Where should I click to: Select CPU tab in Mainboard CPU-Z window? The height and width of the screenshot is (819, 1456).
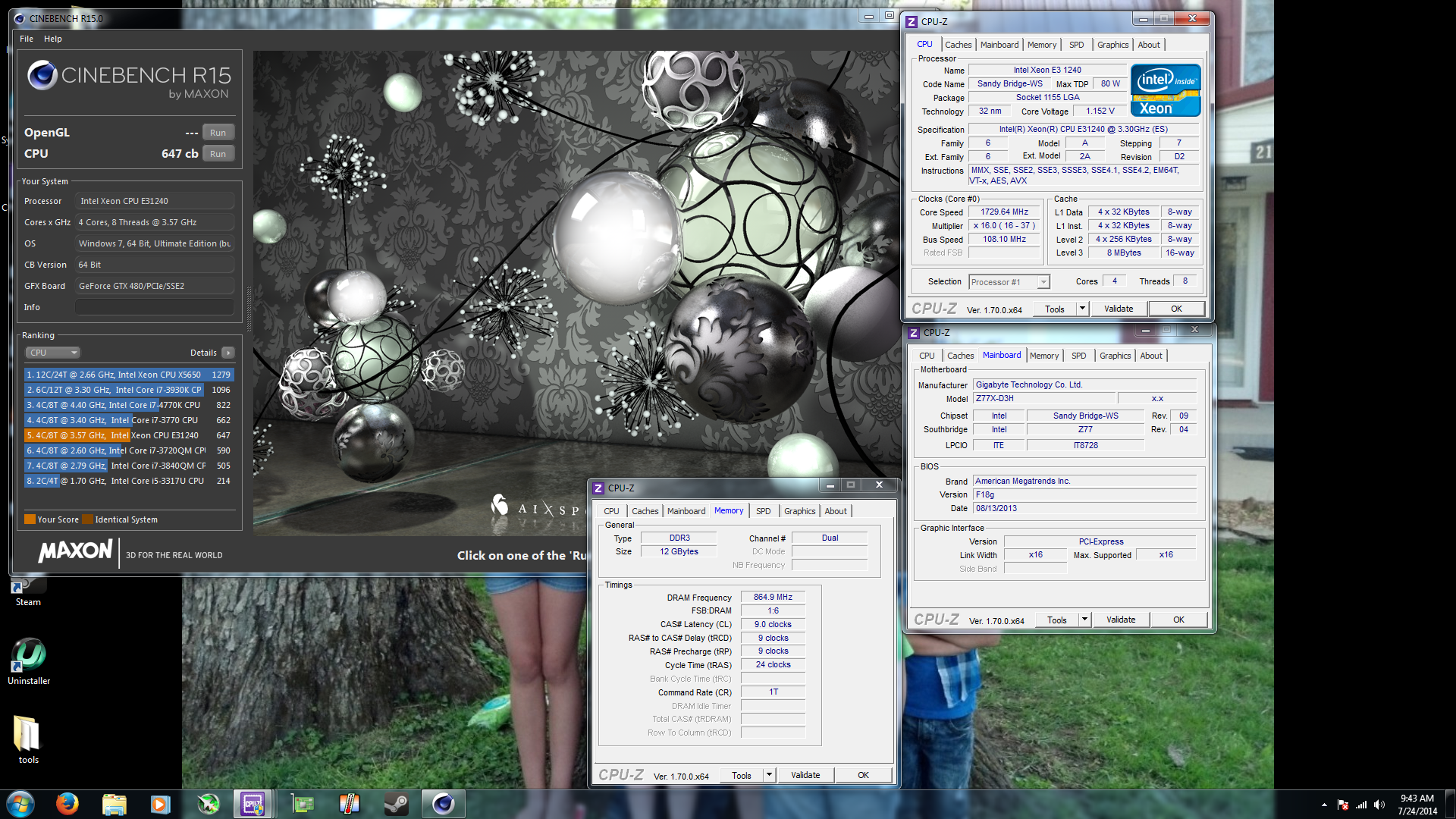click(x=927, y=356)
